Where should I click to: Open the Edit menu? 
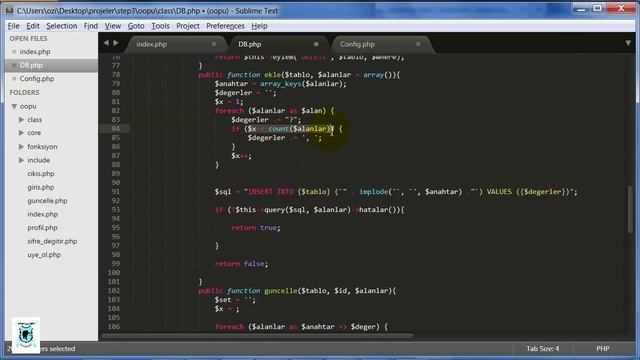click(x=33, y=26)
